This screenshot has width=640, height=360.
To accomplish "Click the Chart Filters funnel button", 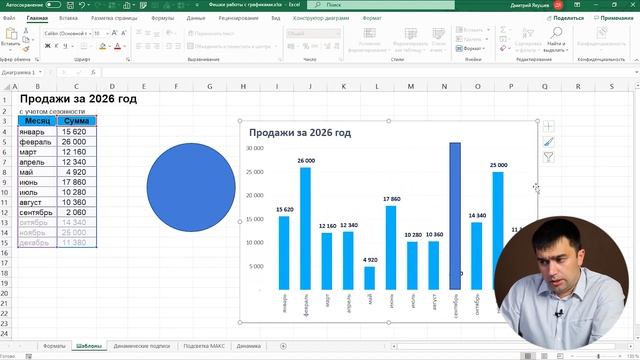I will pyautogui.click(x=549, y=157).
